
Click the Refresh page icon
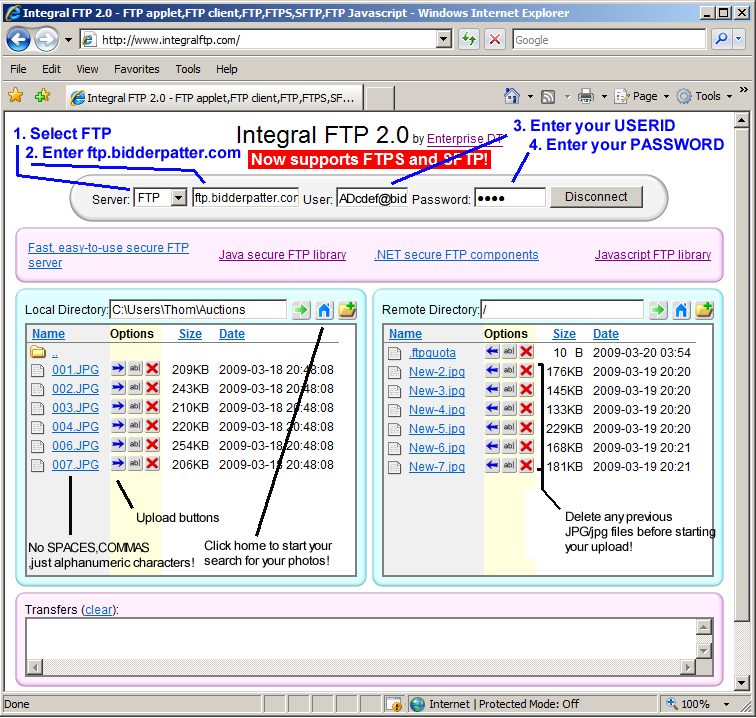(469, 40)
